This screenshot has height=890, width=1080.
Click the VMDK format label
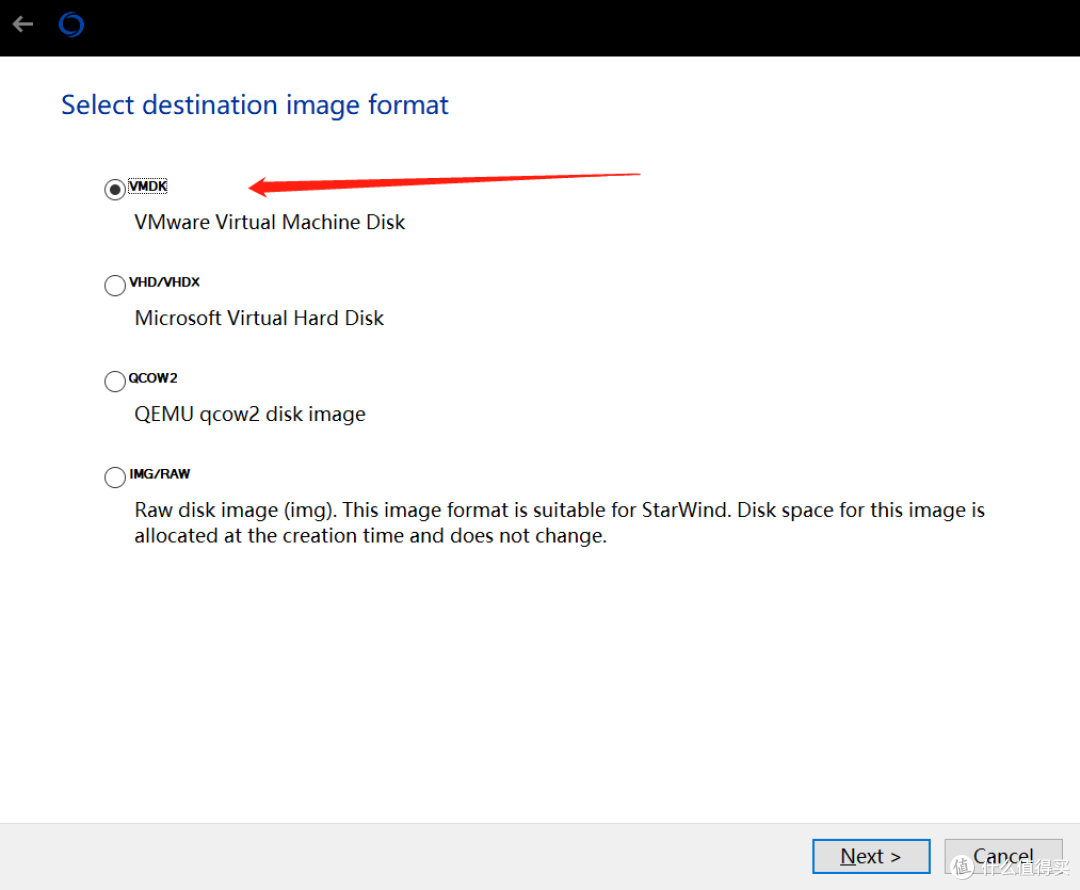148,186
